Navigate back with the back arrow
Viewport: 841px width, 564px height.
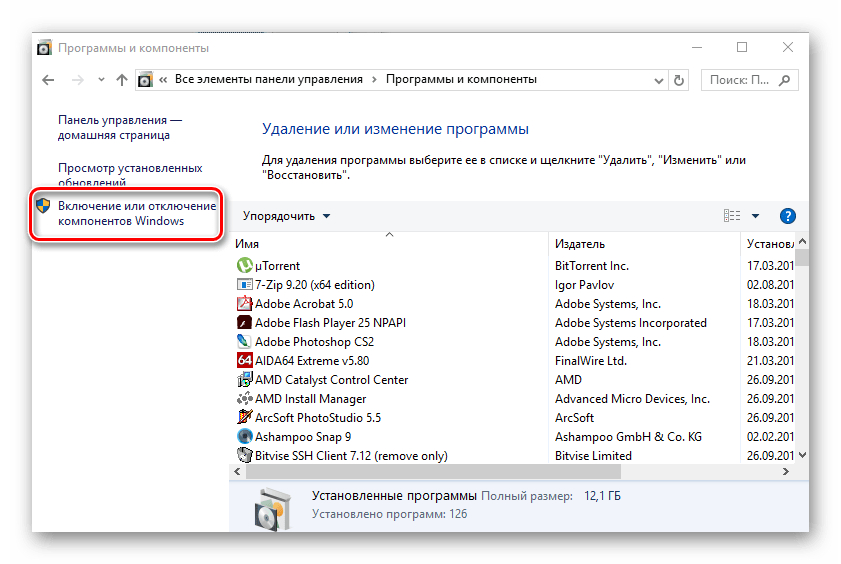pyautogui.click(x=49, y=80)
